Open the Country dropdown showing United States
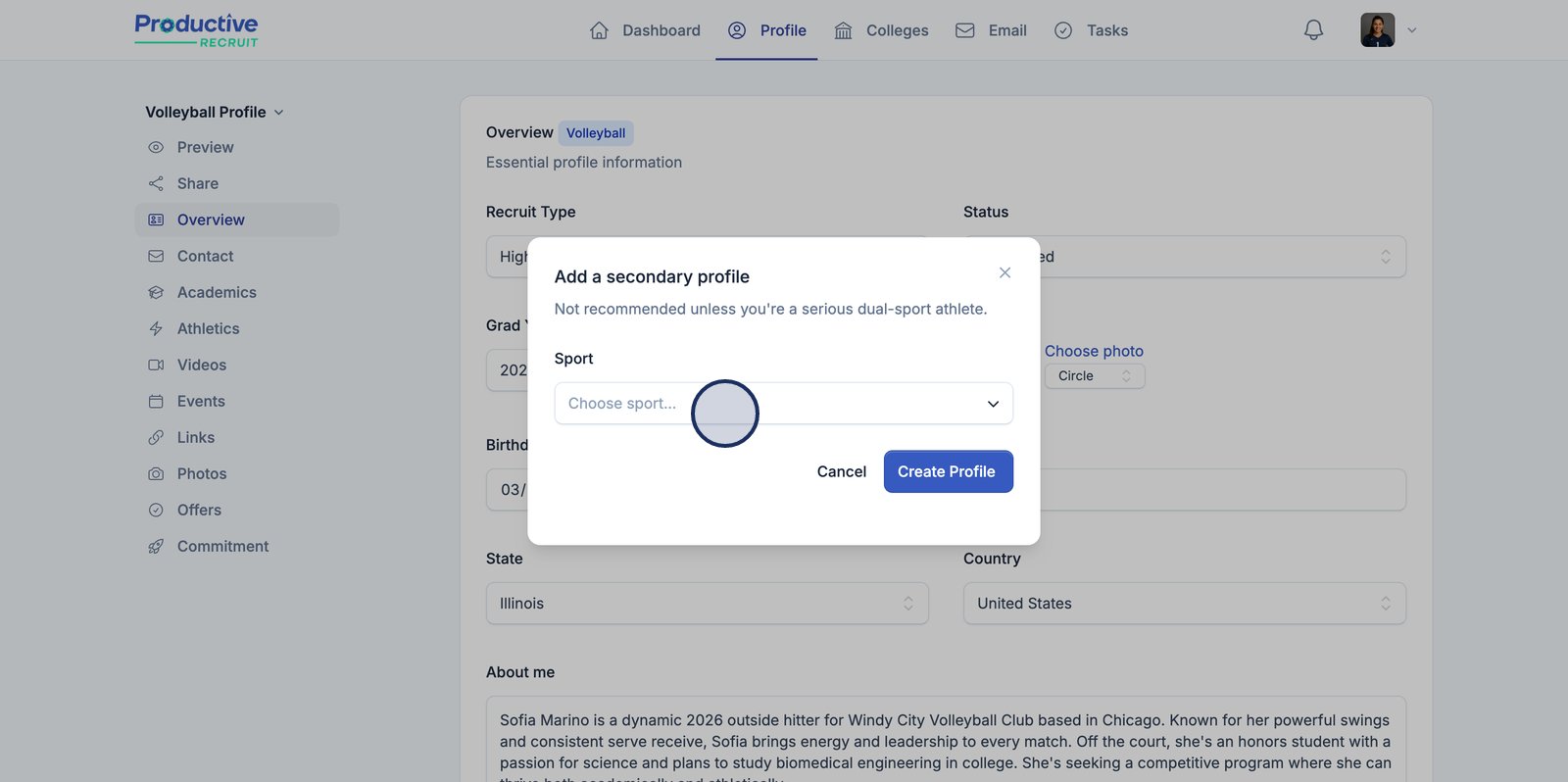This screenshot has height=782, width=1568. tap(1184, 604)
